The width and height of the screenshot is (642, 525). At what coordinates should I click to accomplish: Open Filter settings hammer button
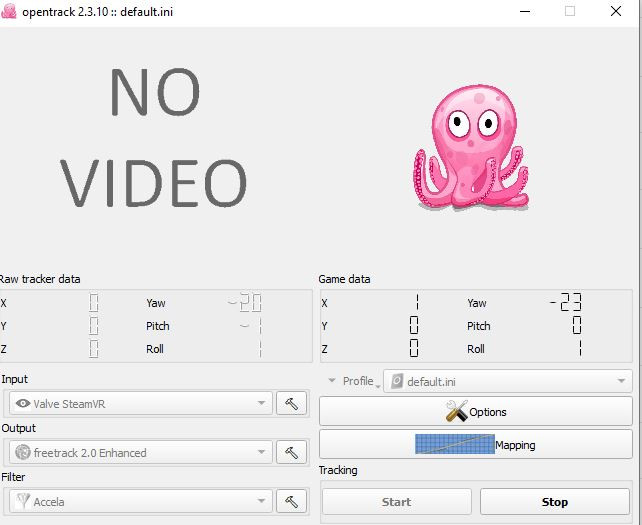[x=291, y=501]
